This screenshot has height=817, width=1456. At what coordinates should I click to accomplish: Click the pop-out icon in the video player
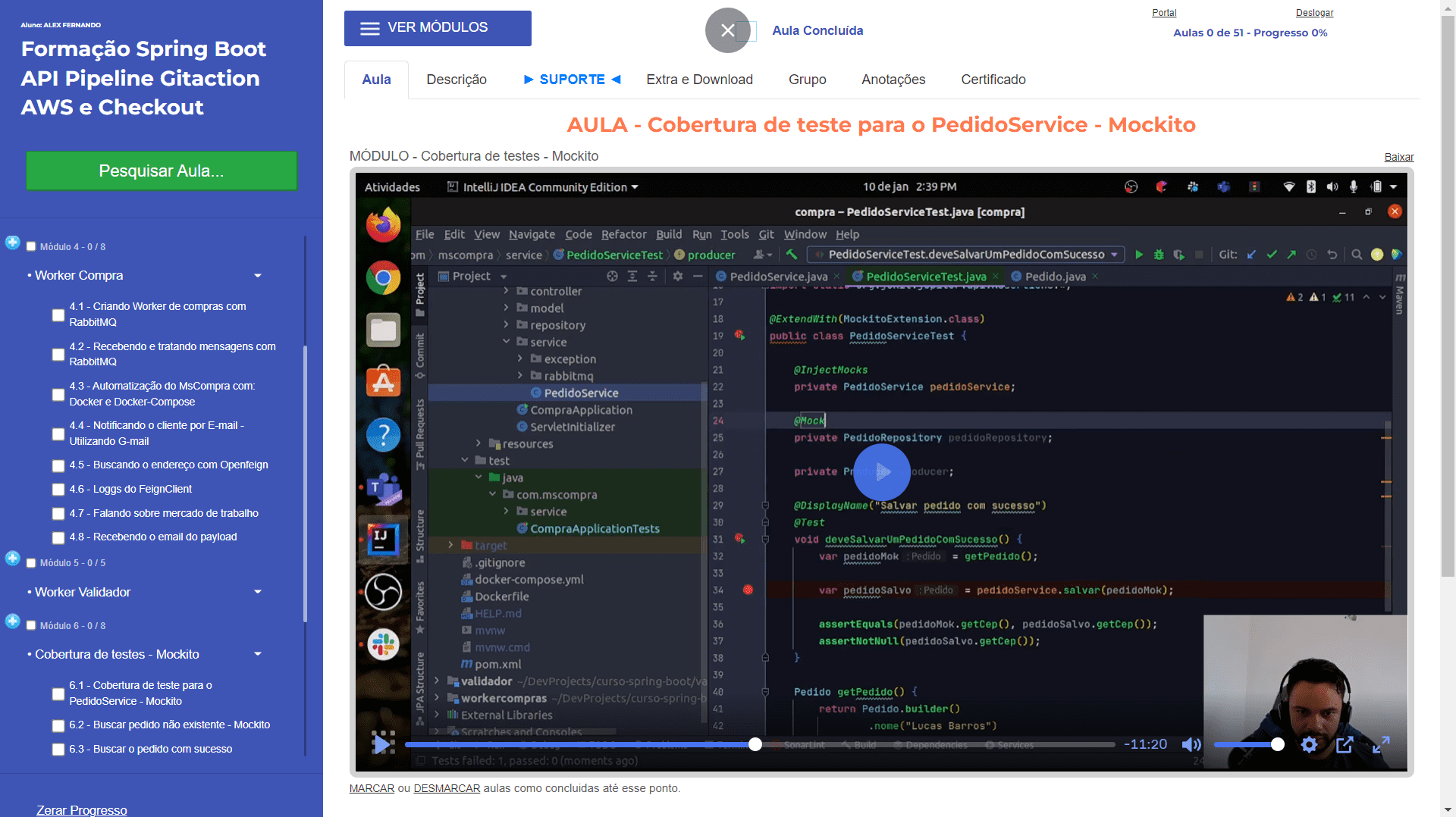tap(1345, 745)
